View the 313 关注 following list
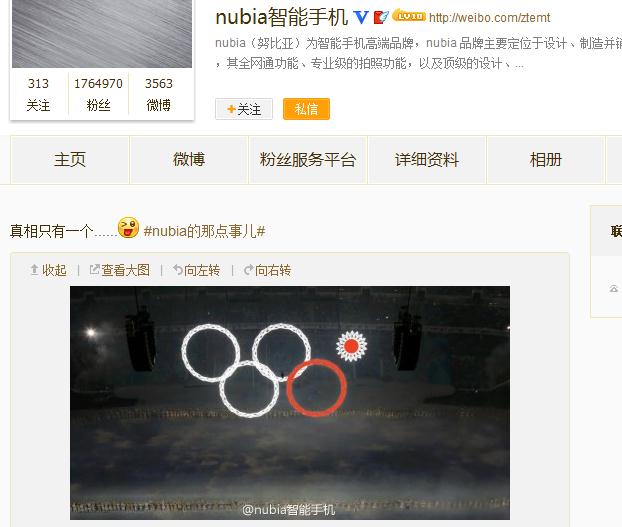Viewport: 622px width, 527px height. coord(38,94)
